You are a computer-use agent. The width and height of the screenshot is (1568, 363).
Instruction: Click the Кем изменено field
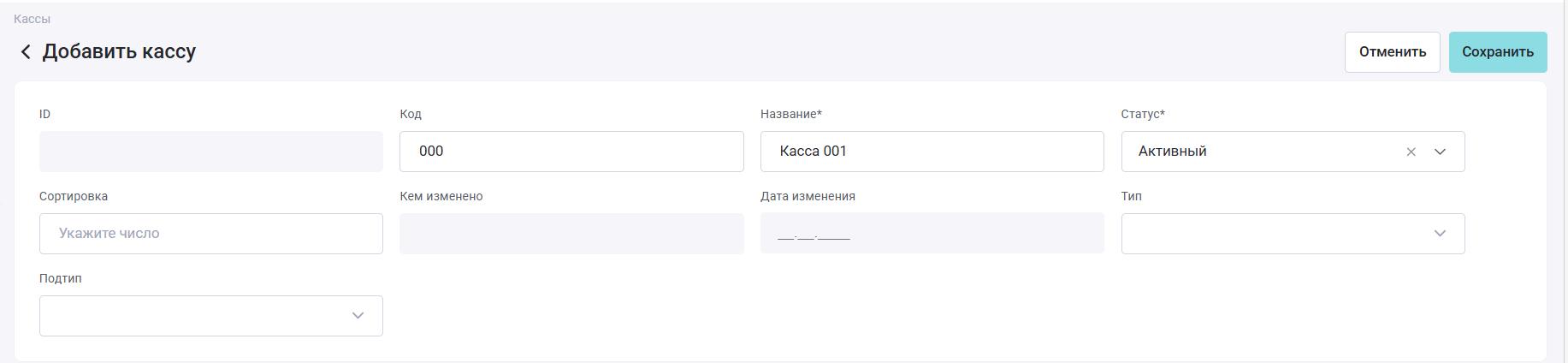571,234
